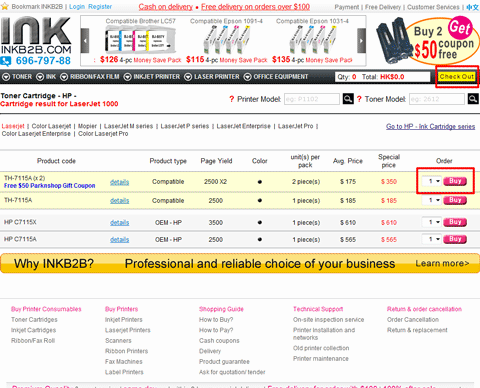Select Color Laserjet Pro series filter
The image size is (480, 388).
103,134
